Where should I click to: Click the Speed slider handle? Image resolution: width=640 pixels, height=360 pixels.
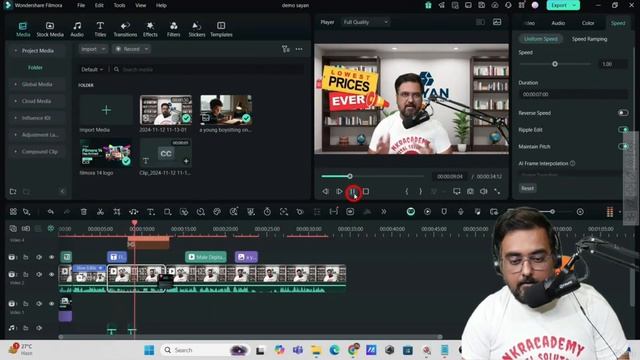[x=555, y=64]
